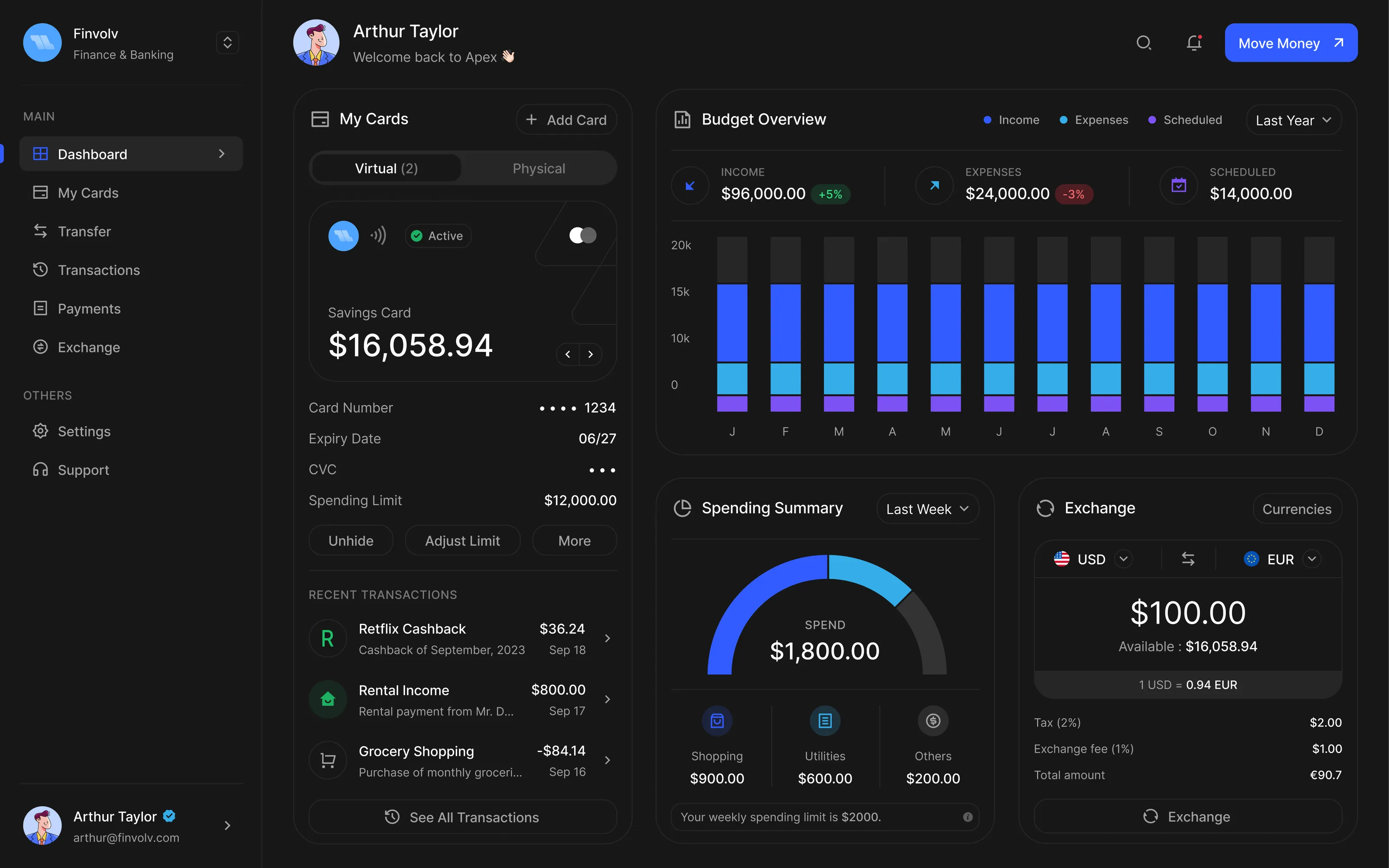Toggle the Savings Card active switch

[x=582, y=235]
